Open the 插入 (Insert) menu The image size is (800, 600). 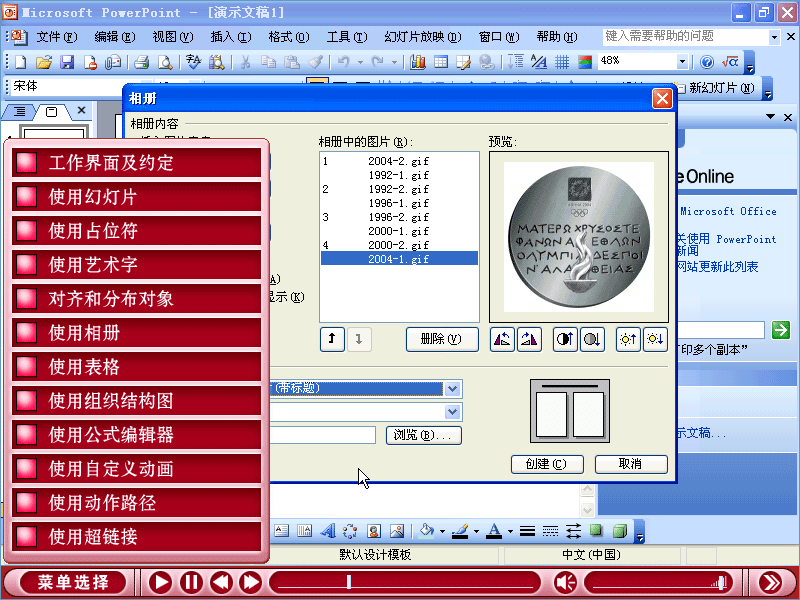coord(230,37)
